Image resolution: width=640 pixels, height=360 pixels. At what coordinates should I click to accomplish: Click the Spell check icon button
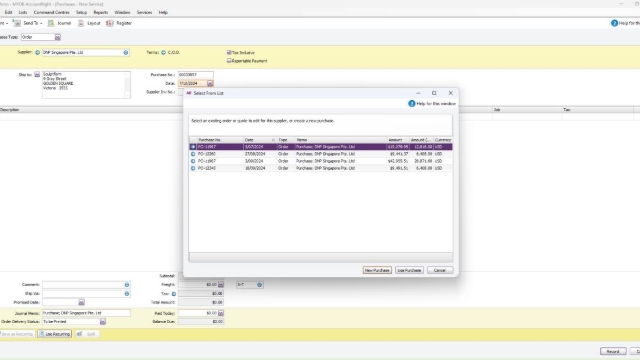tap(87, 334)
